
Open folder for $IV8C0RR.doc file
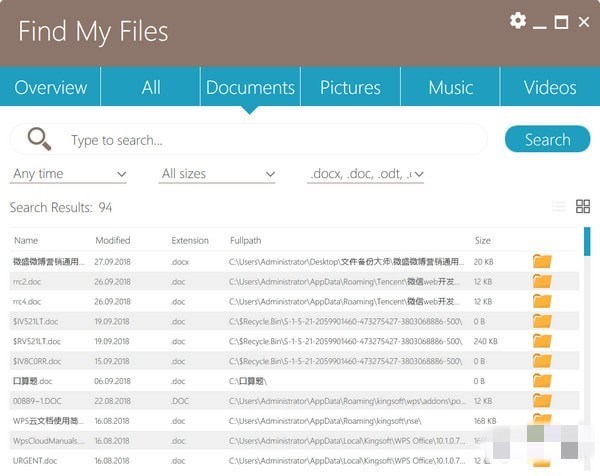pos(542,361)
